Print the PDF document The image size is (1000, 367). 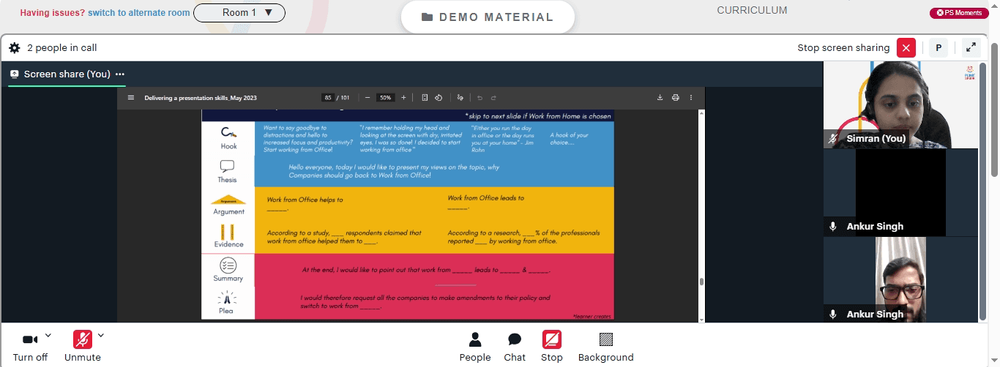point(675,98)
